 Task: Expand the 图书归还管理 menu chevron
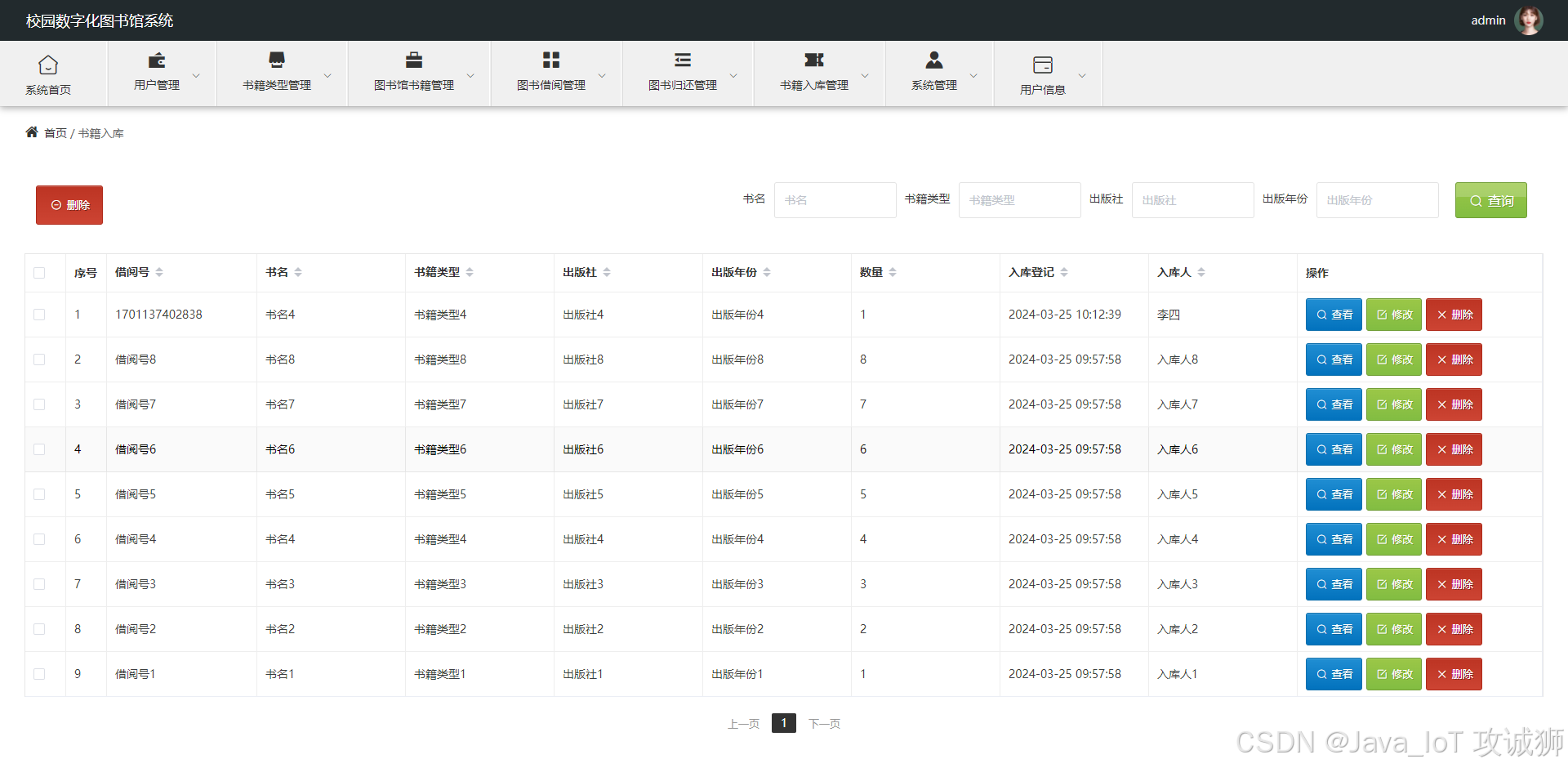733,75
